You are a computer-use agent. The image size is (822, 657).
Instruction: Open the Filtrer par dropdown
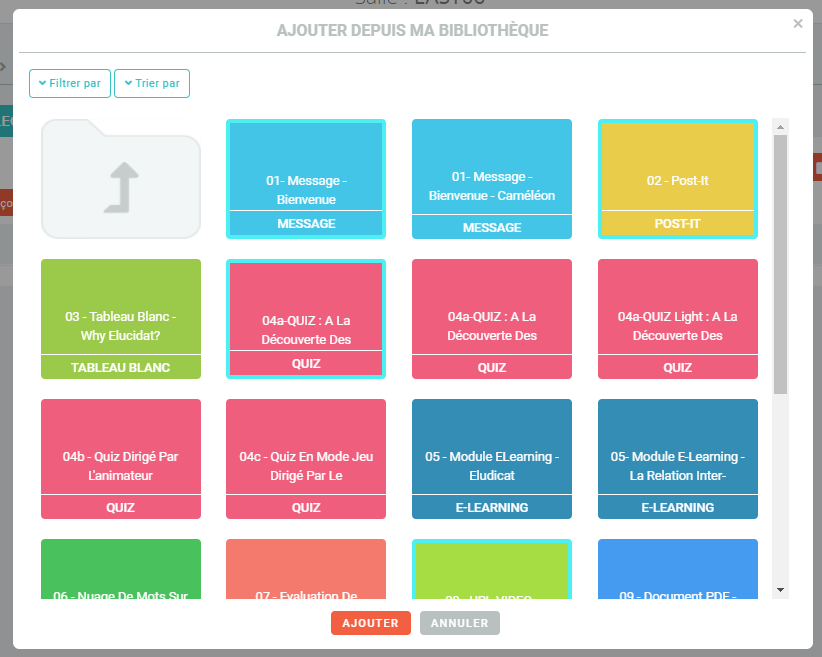70,83
